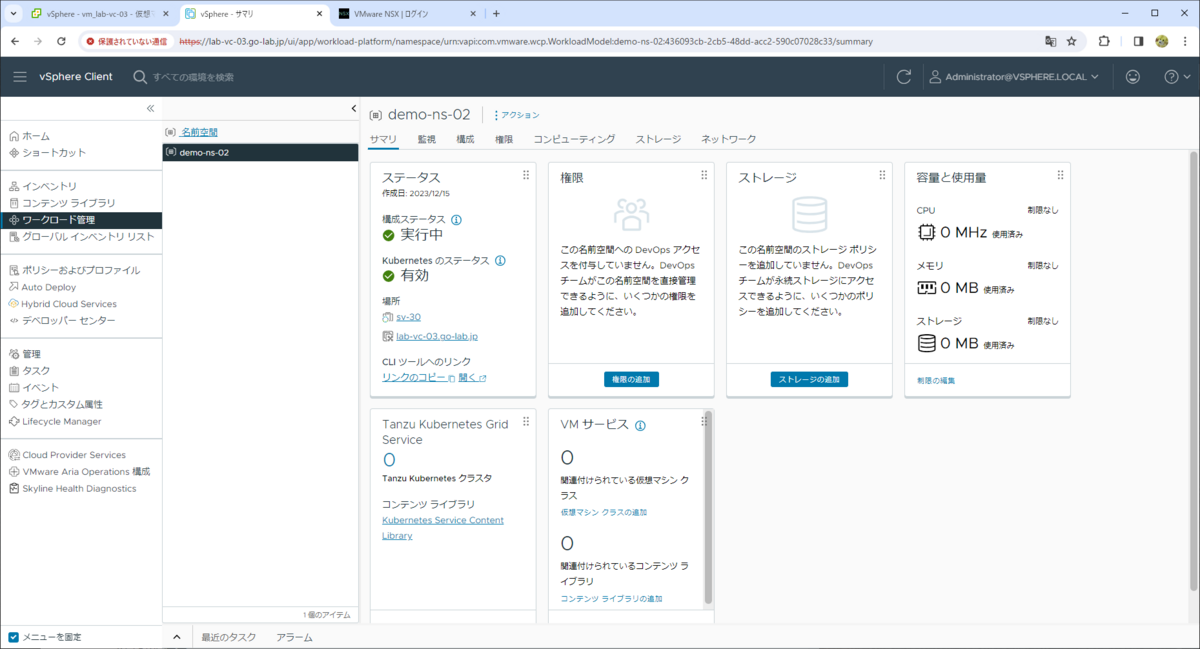This screenshot has width=1200, height=649.
Task: Open the vSphere Client hamburger menu
Action: 20,77
